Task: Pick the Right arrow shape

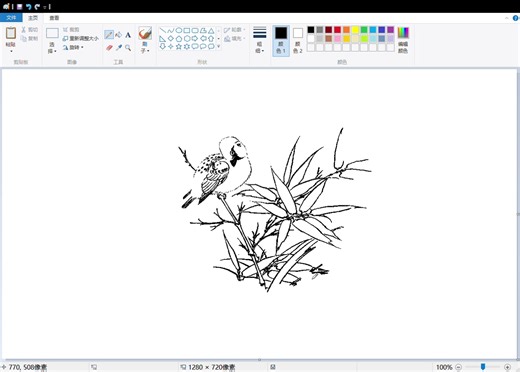Action: [x=195, y=39]
